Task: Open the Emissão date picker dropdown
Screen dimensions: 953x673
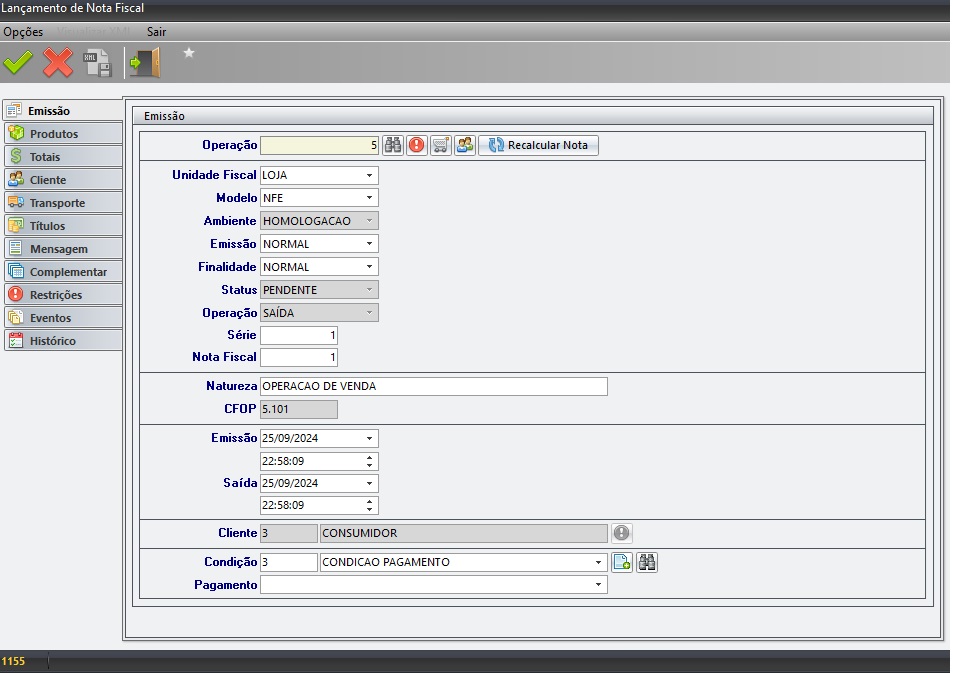Action: [369, 438]
